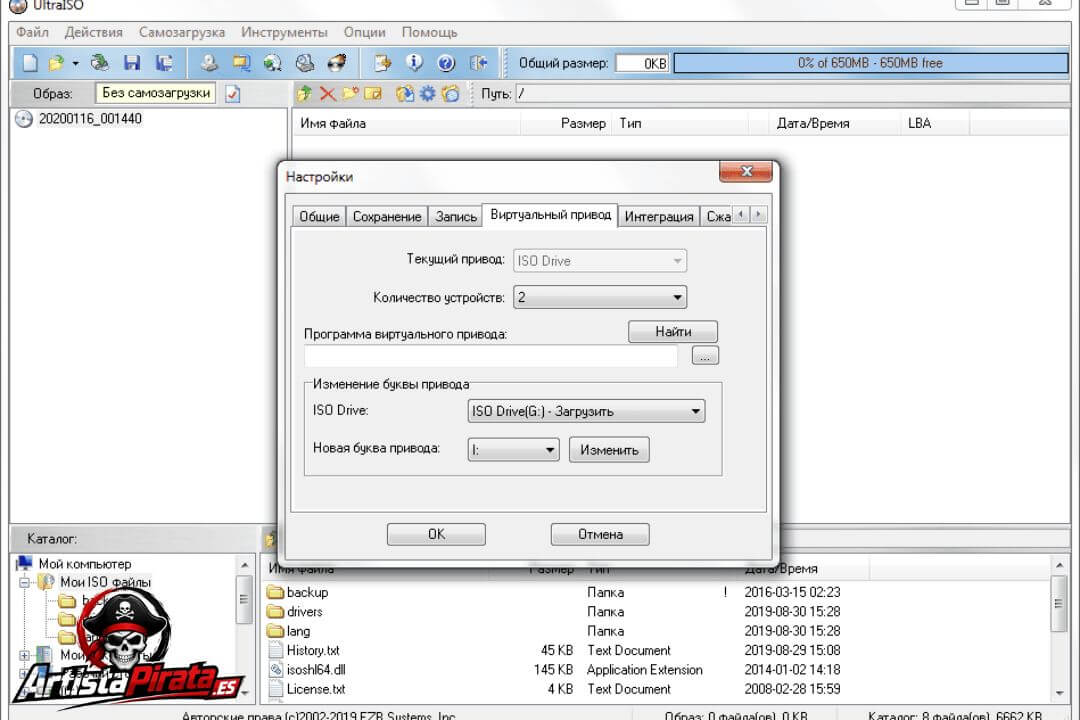Click the blue gear properties icon
Image resolution: width=1080 pixels, height=720 pixels.
[428, 93]
